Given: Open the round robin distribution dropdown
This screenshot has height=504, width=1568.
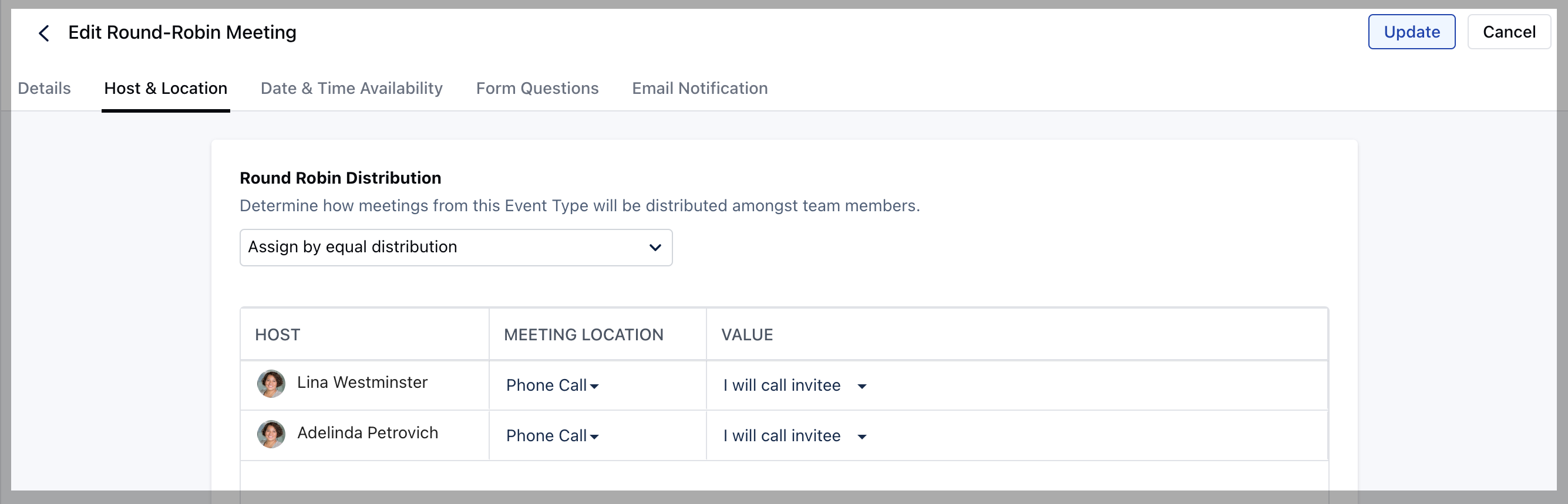Looking at the screenshot, I should pyautogui.click(x=455, y=247).
